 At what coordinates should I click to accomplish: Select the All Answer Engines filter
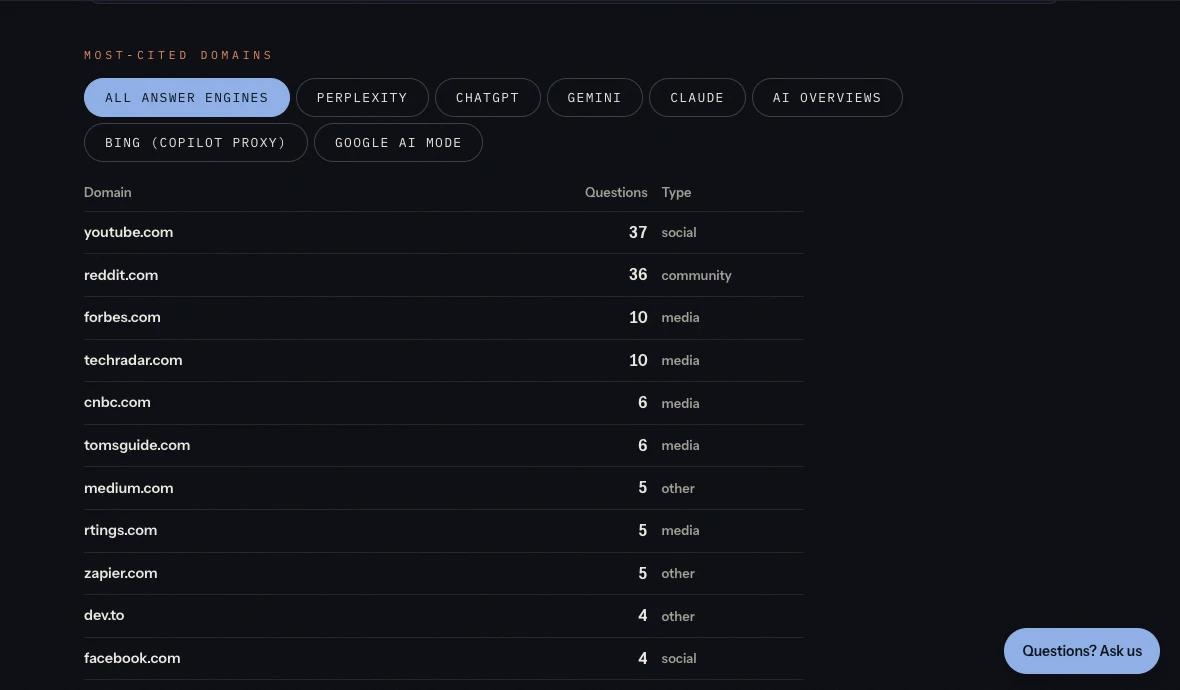(x=187, y=98)
